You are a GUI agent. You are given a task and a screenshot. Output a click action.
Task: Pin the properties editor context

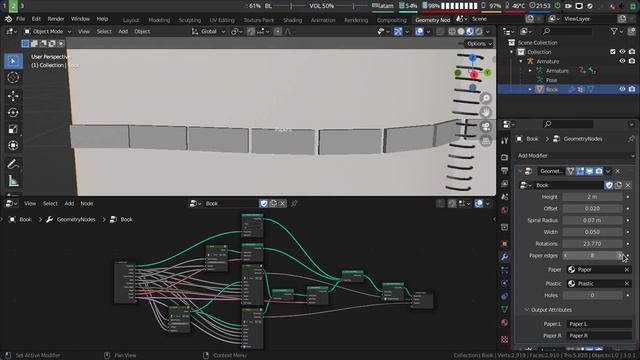(x=631, y=139)
